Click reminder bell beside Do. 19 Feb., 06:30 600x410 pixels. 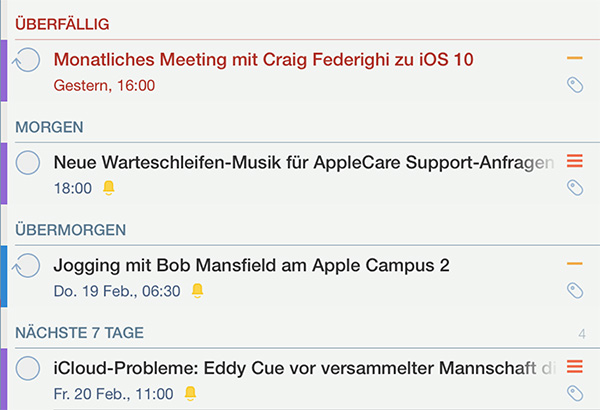(197, 291)
